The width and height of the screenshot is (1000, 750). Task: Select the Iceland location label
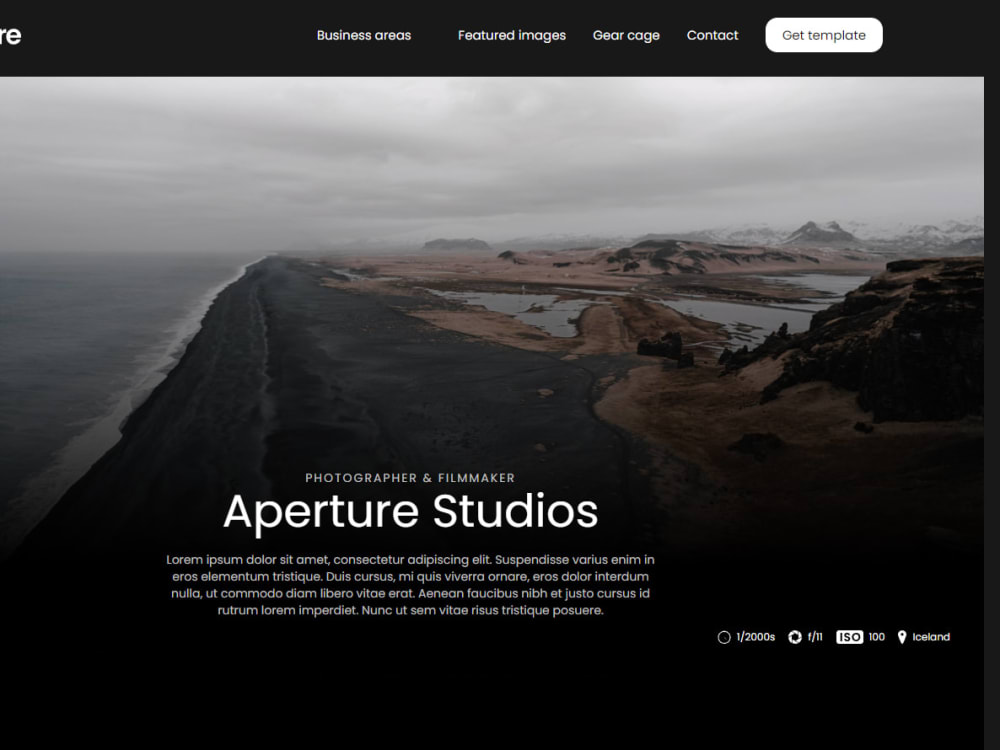tap(930, 637)
